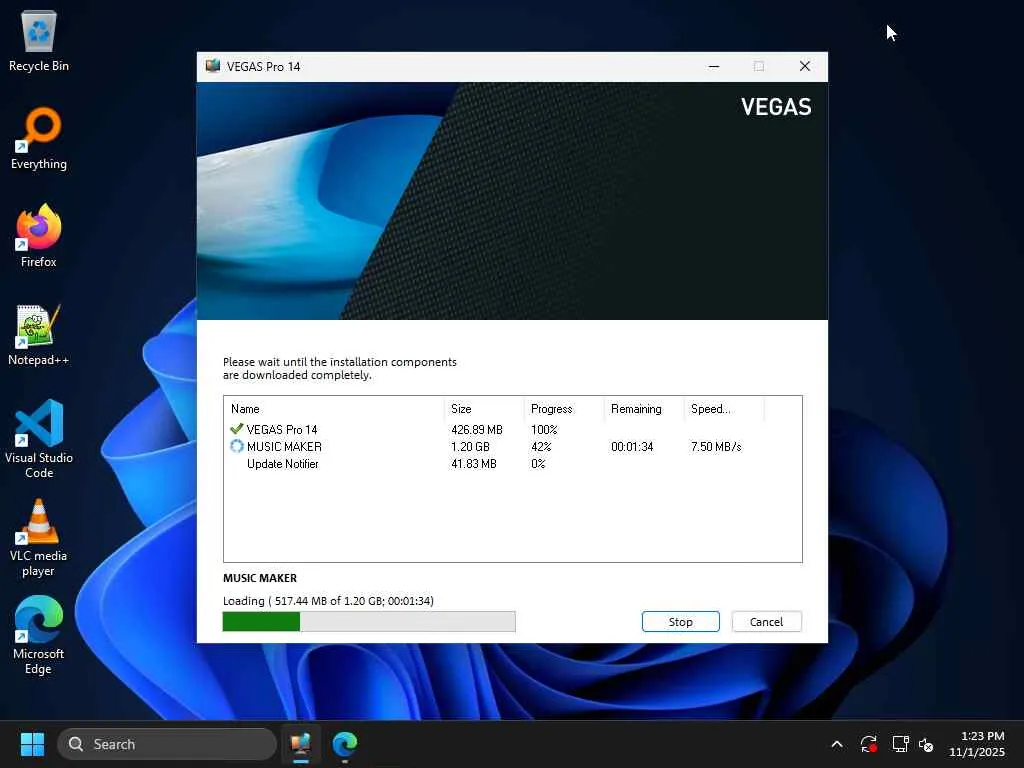Show hidden system tray icons

837,744
